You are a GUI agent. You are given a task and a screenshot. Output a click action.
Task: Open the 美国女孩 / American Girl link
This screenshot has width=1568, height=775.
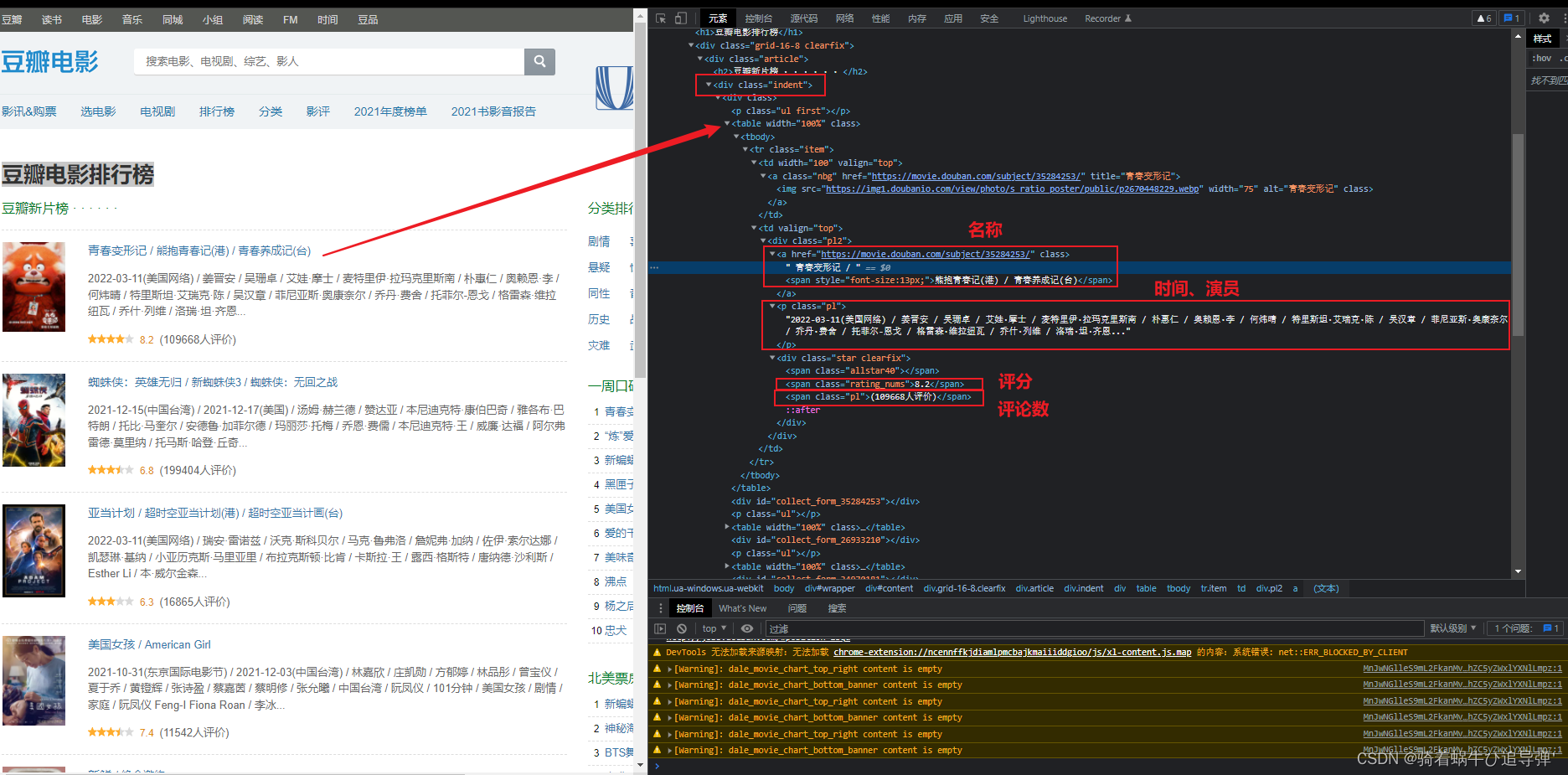149,644
